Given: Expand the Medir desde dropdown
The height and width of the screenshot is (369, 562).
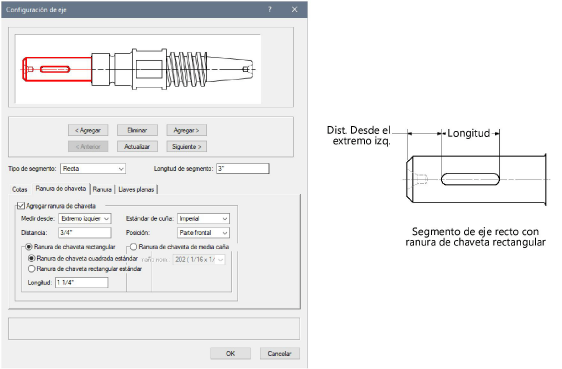Looking at the screenshot, I should point(85,219).
